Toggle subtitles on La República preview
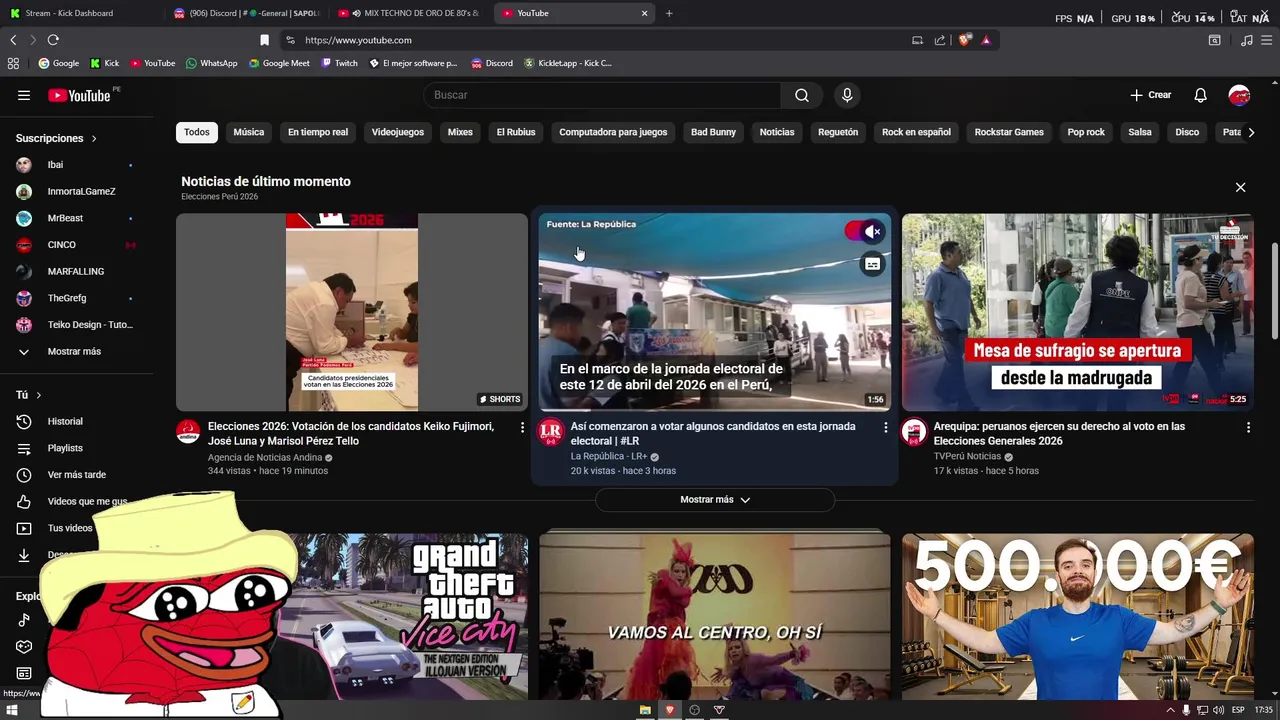This screenshot has height=720, width=1280. pos(873,264)
